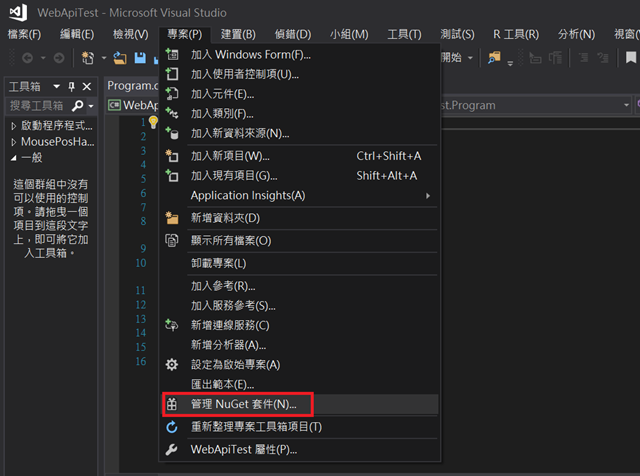Click the gear icon for 設定為啟始專案
Image resolution: width=640 pixels, height=476 pixels.
(172, 364)
